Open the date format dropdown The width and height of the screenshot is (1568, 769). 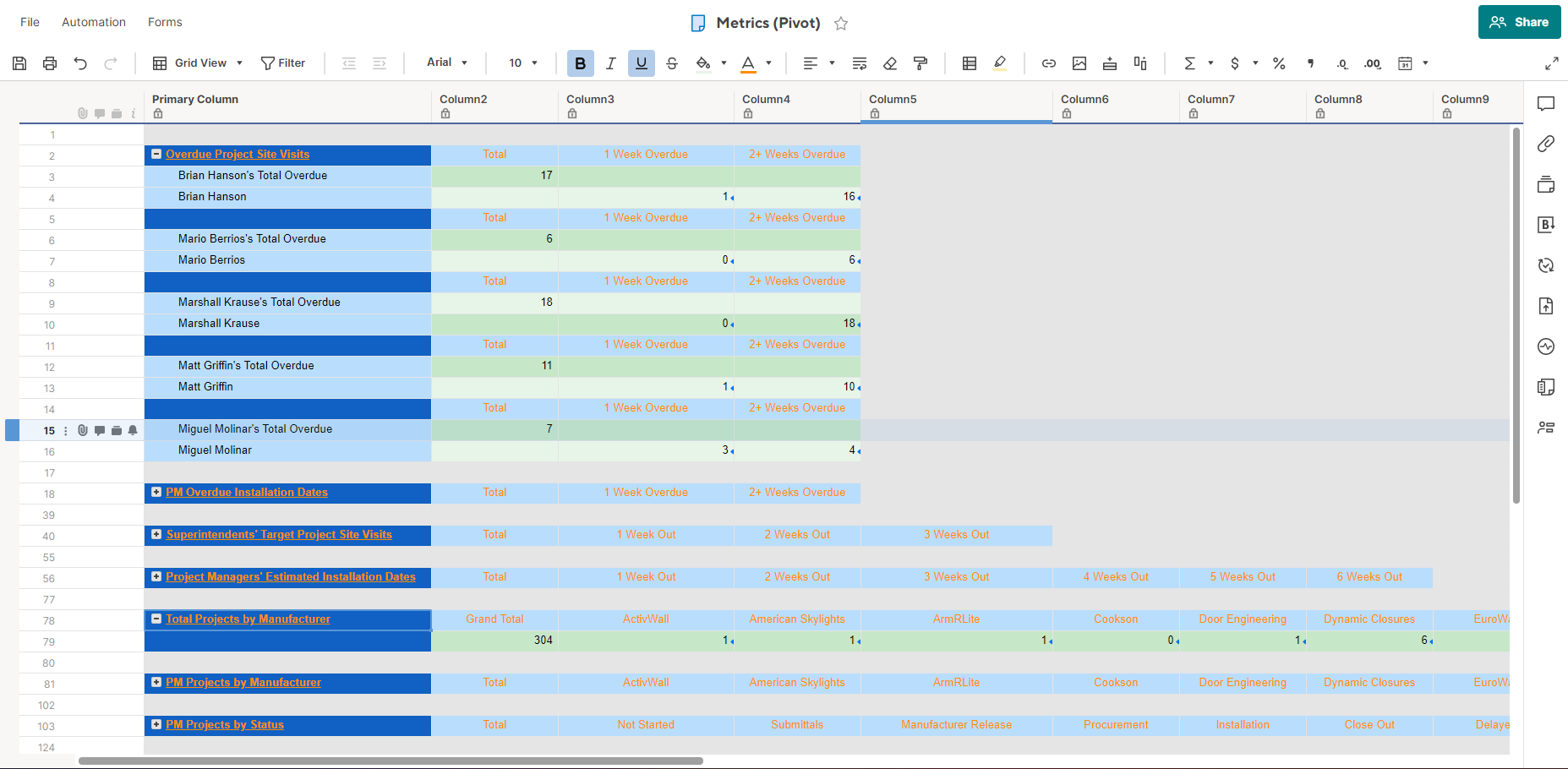1413,63
